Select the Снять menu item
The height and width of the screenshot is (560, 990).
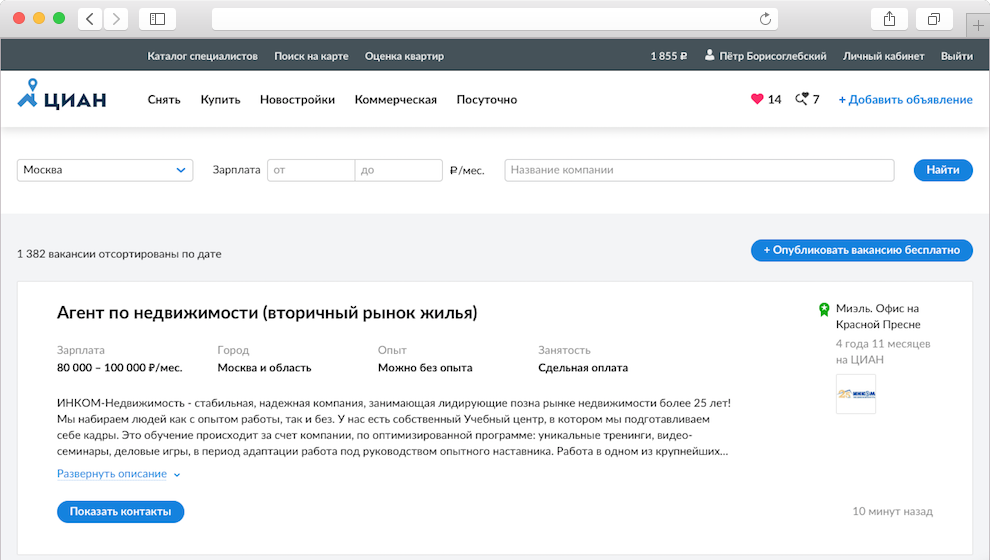tap(164, 100)
